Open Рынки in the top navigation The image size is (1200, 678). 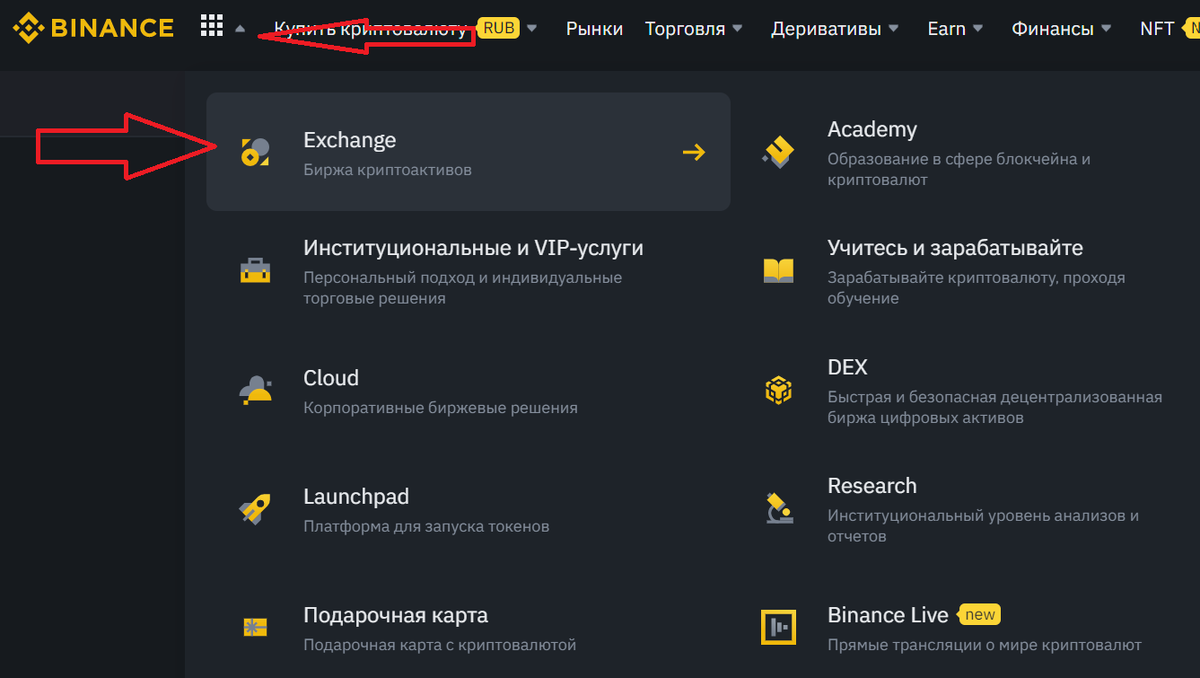coord(594,29)
